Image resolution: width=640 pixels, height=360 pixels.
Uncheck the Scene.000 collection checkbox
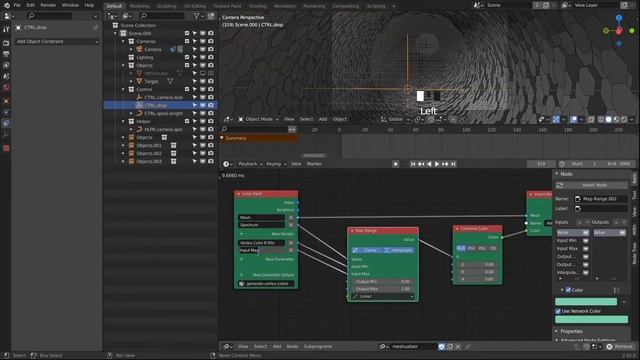[x=187, y=33]
